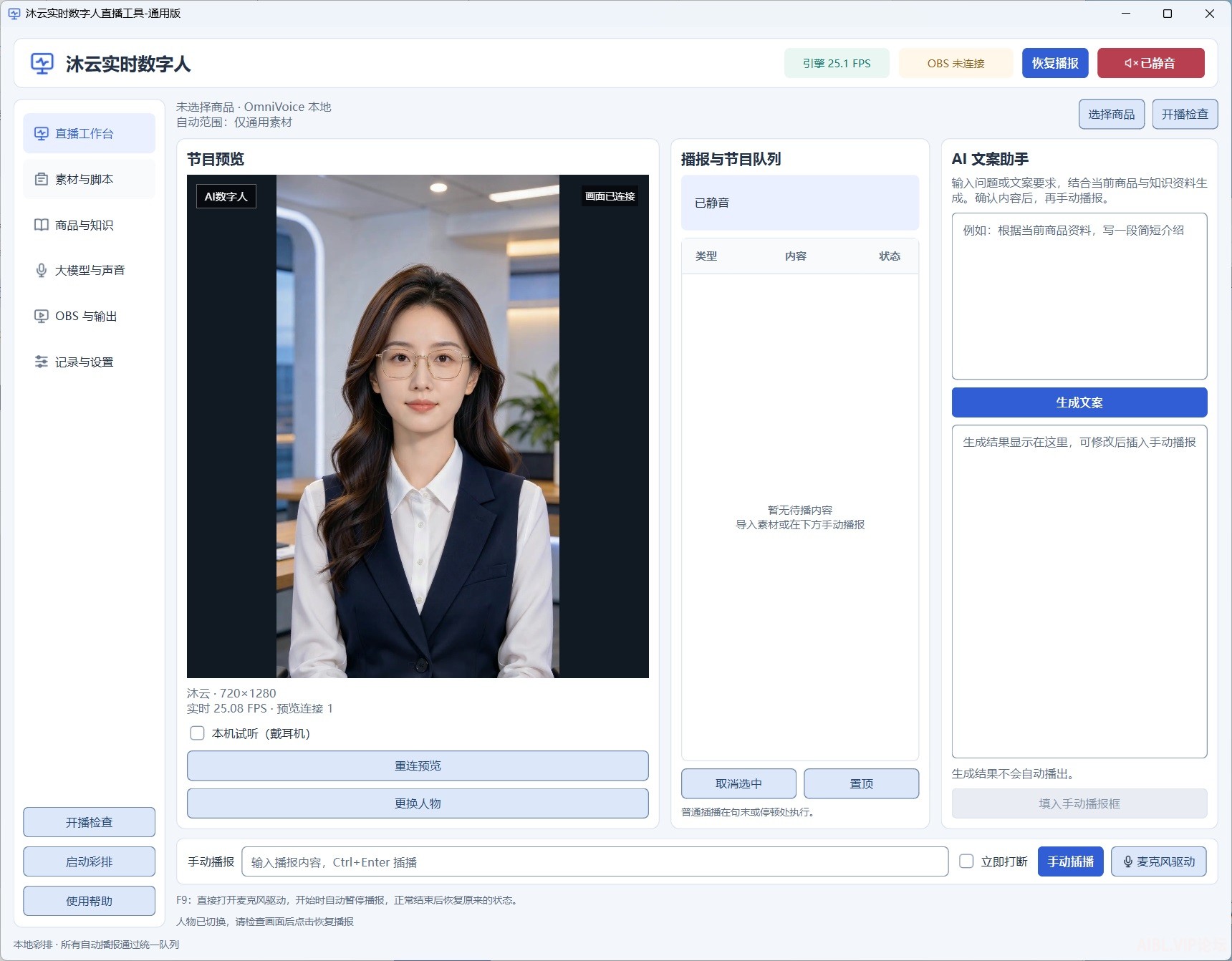Click the 商品与知识 book icon

coord(42,225)
